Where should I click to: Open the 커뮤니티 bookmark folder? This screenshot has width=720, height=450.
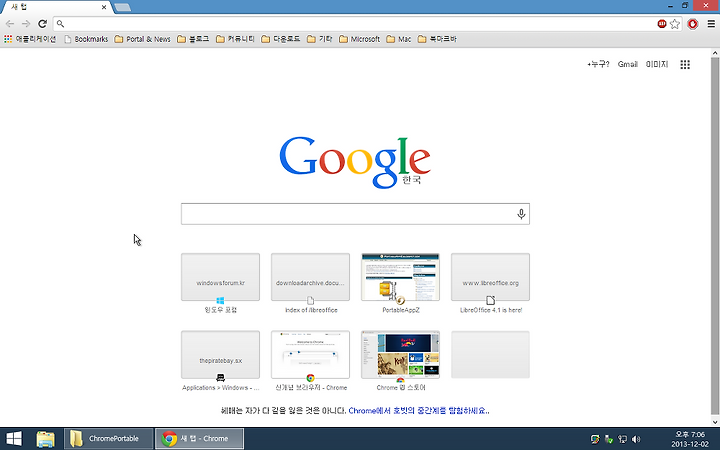[x=235, y=39]
